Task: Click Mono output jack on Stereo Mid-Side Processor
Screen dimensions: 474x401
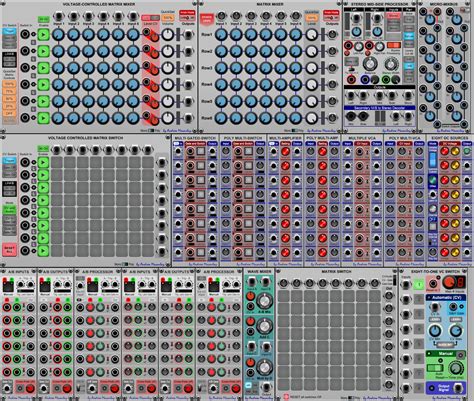Action: tap(408, 96)
